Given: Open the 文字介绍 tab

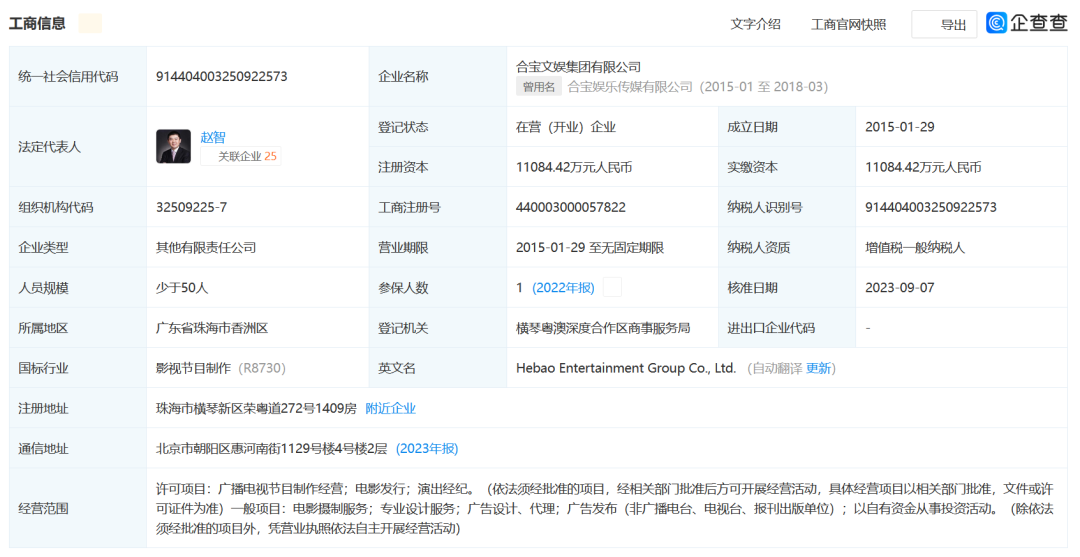Looking at the screenshot, I should (x=756, y=24).
